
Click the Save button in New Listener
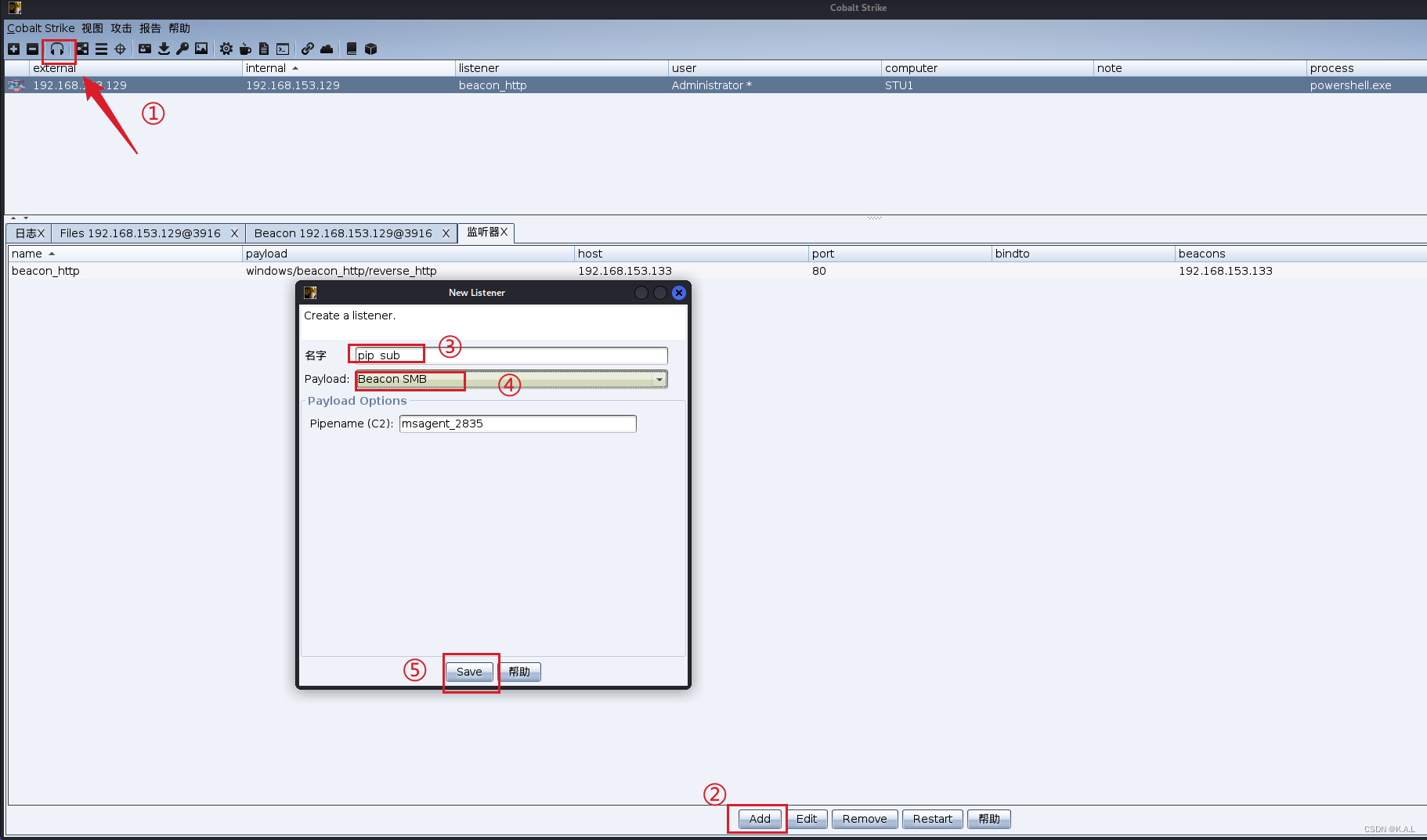pyautogui.click(x=469, y=671)
